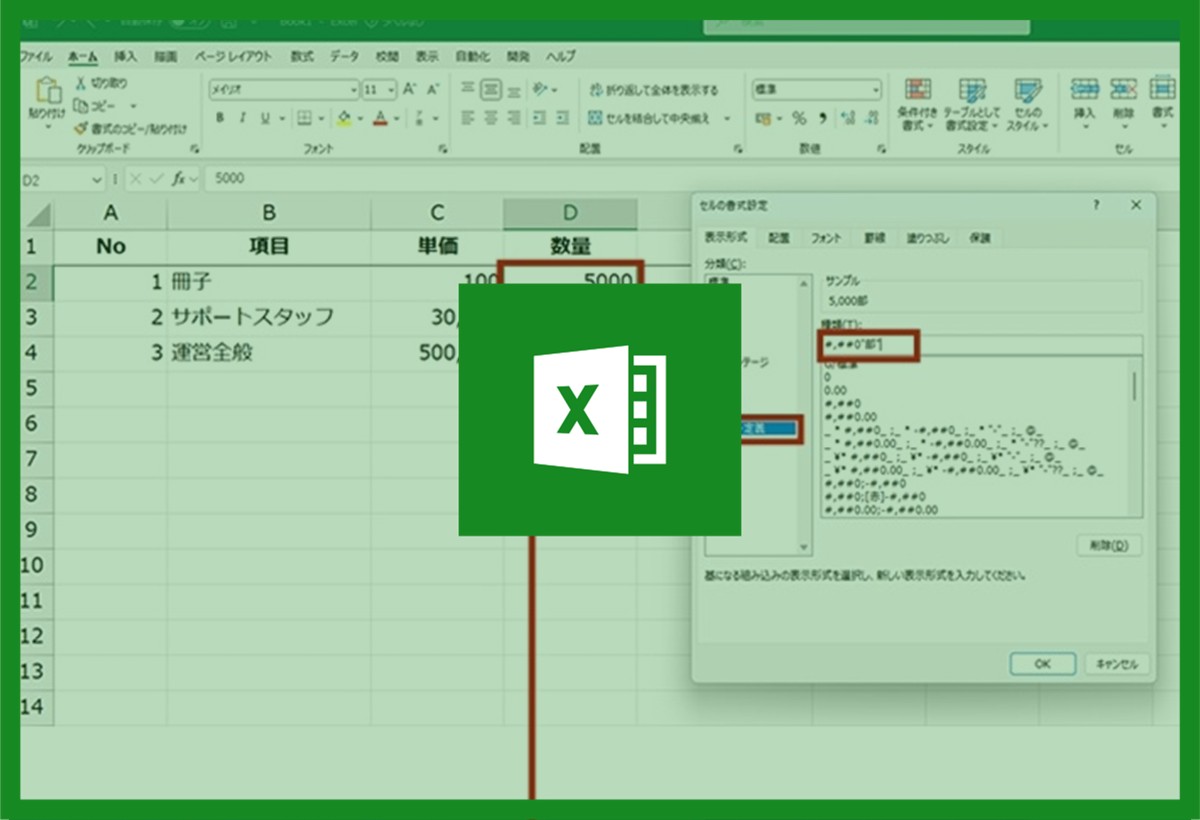The height and width of the screenshot is (820, 1200).
Task: Click OK in Format Cells dialog
Action: click(1042, 664)
